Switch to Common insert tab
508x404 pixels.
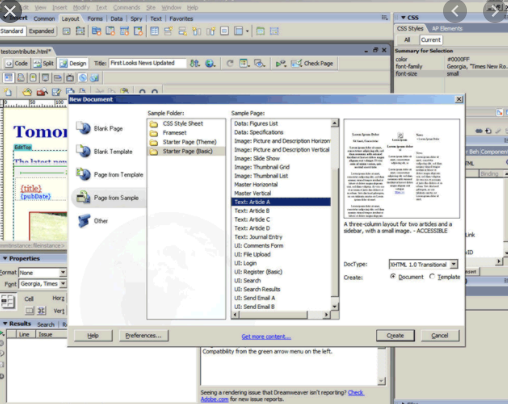pos(44,19)
